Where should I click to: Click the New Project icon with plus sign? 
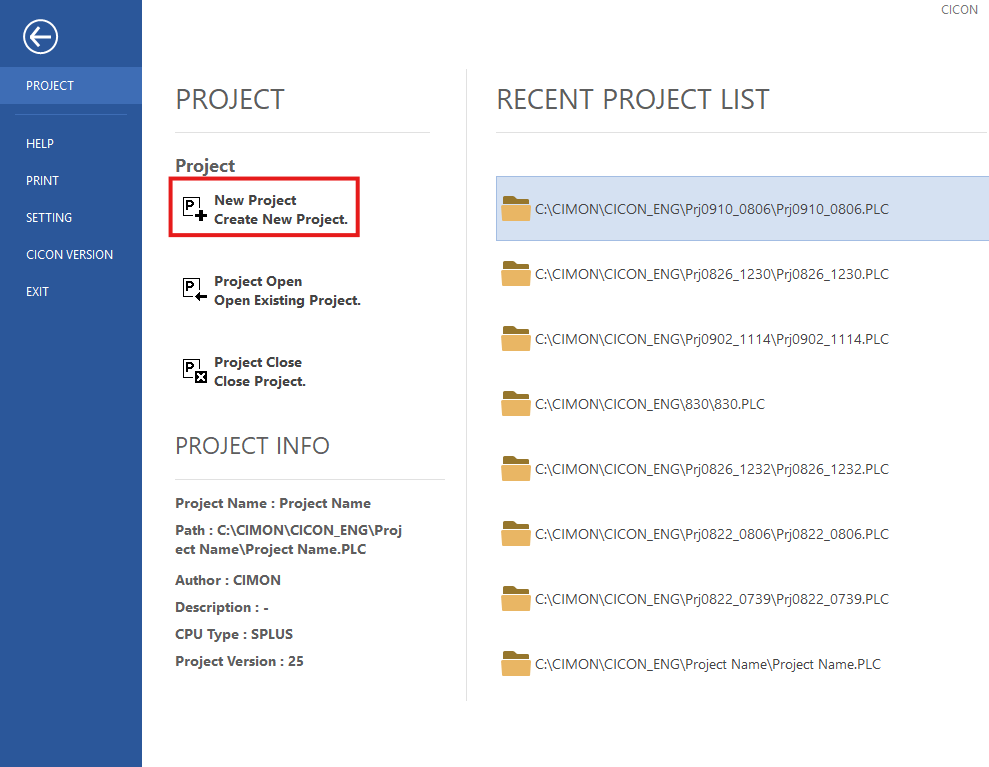[x=195, y=209]
